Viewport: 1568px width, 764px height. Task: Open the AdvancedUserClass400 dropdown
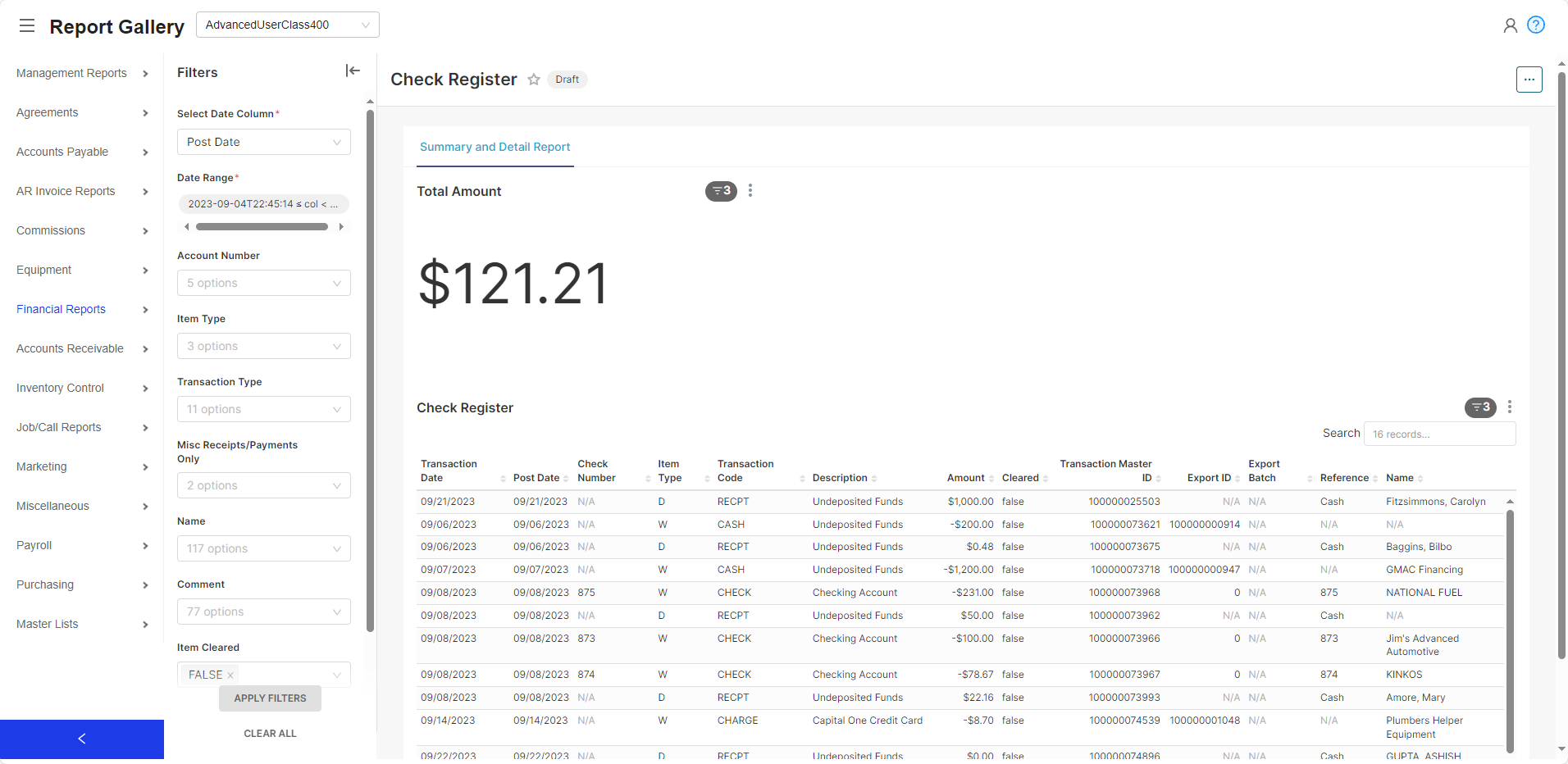point(288,25)
